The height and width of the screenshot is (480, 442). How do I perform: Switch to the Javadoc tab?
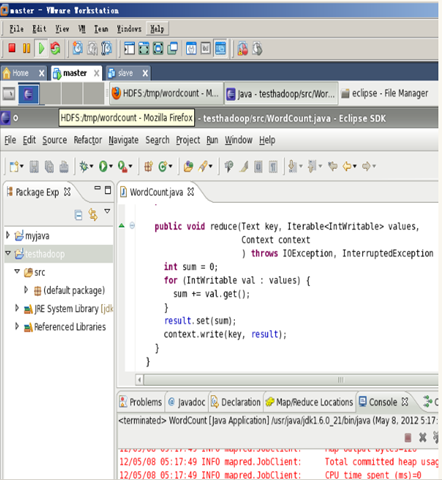coord(187,402)
